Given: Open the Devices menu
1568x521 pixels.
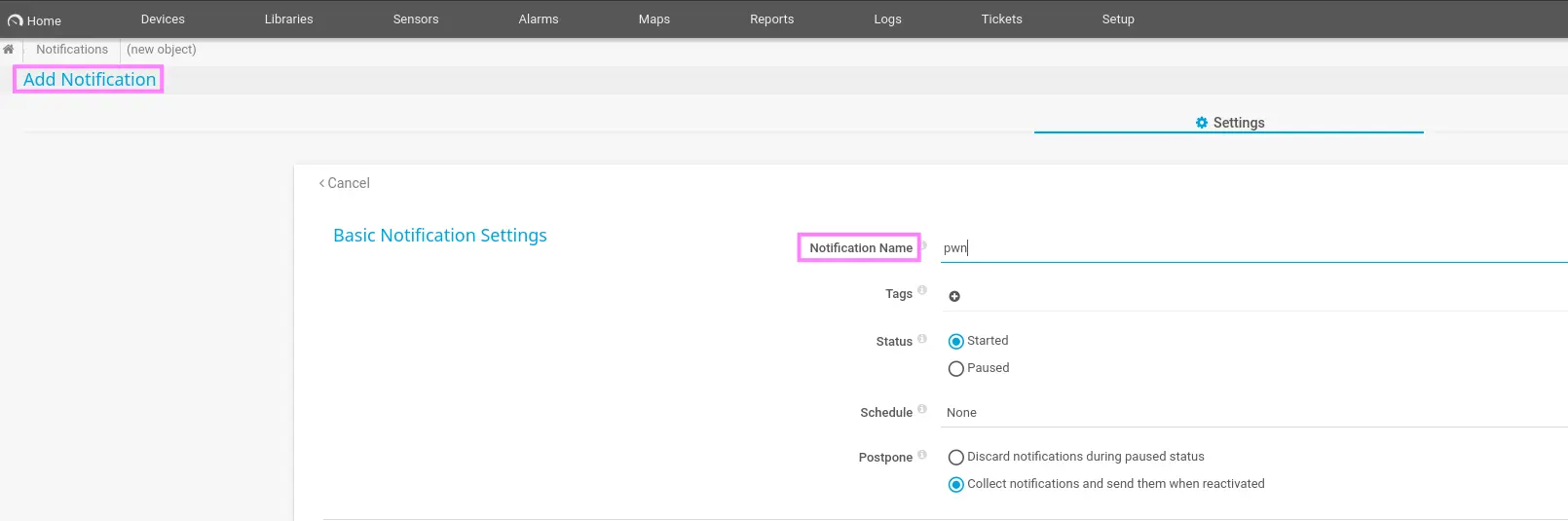Looking at the screenshot, I should pyautogui.click(x=163, y=19).
